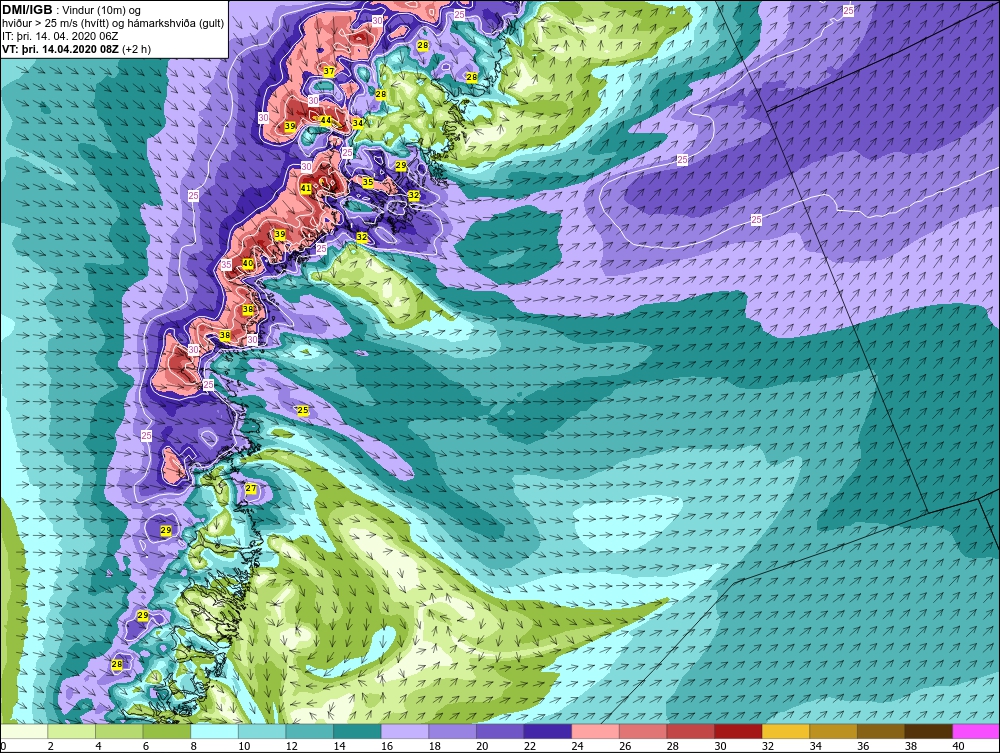Click the white contour label 35
Screen dimensions: 1000x753
(x=226, y=264)
